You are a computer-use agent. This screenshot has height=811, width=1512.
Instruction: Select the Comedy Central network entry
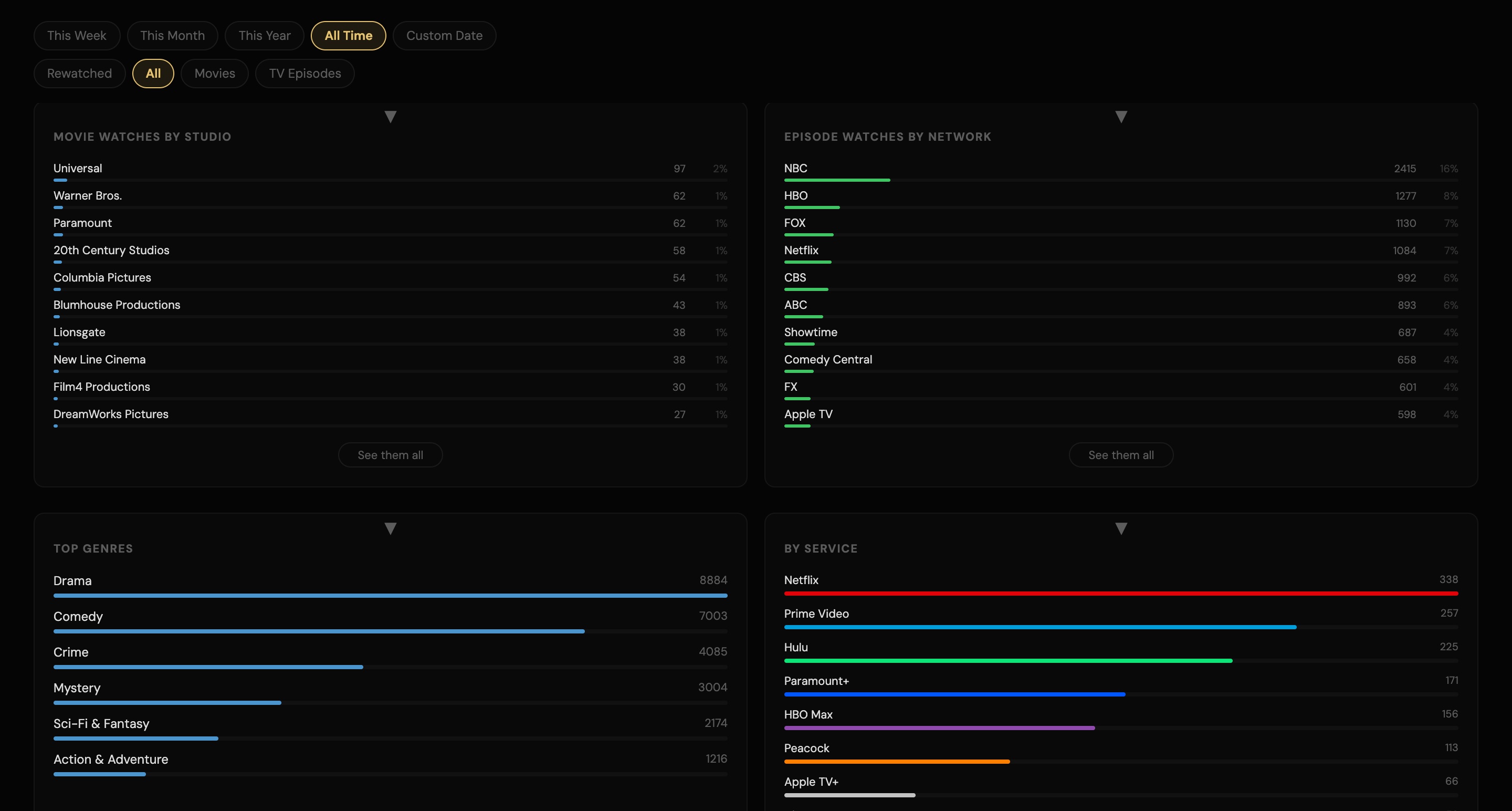coord(1121,362)
